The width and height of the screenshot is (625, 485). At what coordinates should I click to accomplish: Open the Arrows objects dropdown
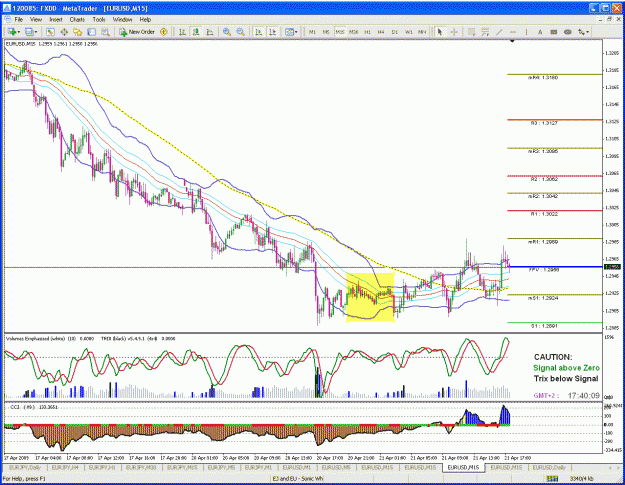click(x=584, y=32)
